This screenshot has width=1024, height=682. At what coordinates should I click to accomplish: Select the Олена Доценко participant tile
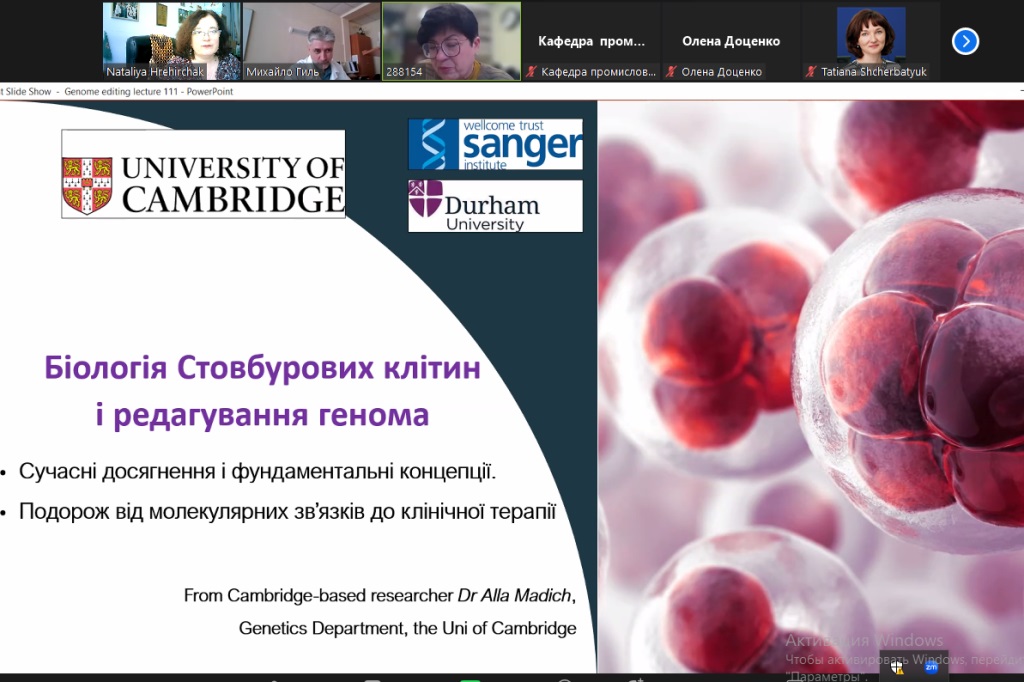point(731,41)
